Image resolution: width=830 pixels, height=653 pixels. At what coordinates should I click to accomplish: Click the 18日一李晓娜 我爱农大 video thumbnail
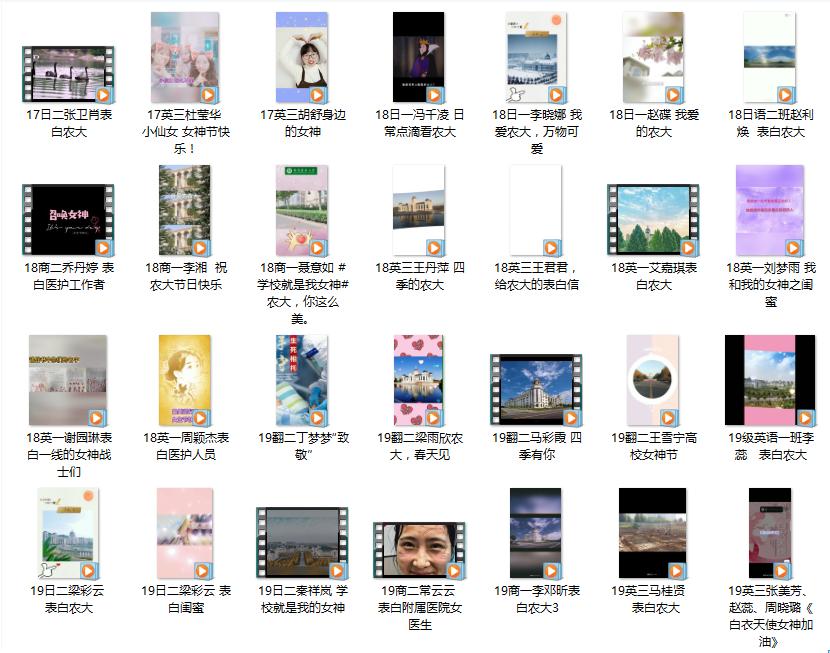[536, 58]
